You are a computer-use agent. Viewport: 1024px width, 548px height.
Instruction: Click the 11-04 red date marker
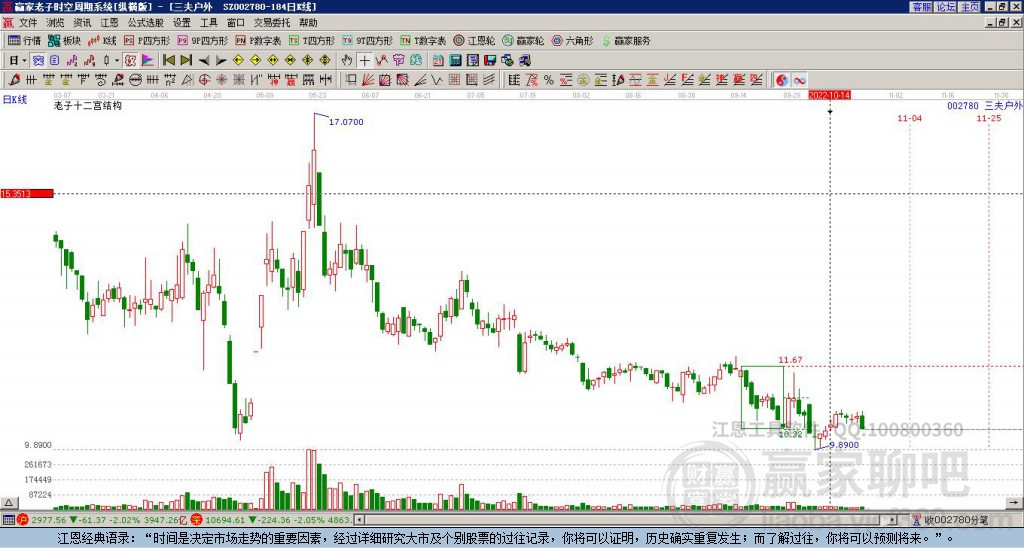pos(910,118)
